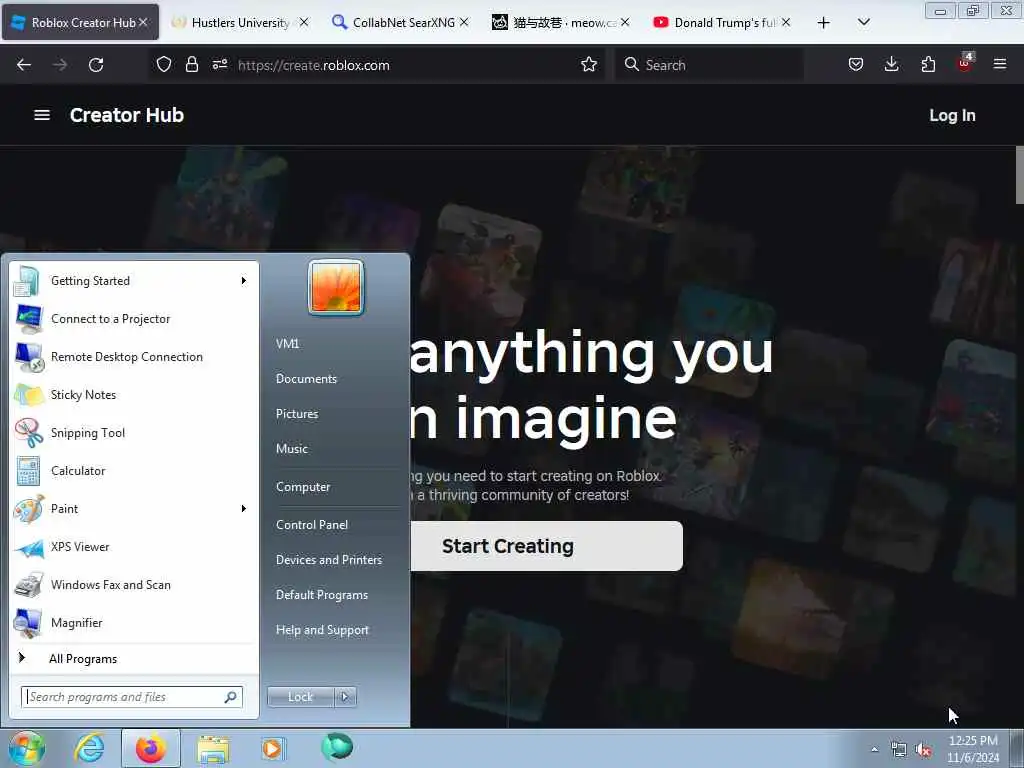Click the Windows Start orb
This screenshot has height=768, width=1024.
pos(27,749)
